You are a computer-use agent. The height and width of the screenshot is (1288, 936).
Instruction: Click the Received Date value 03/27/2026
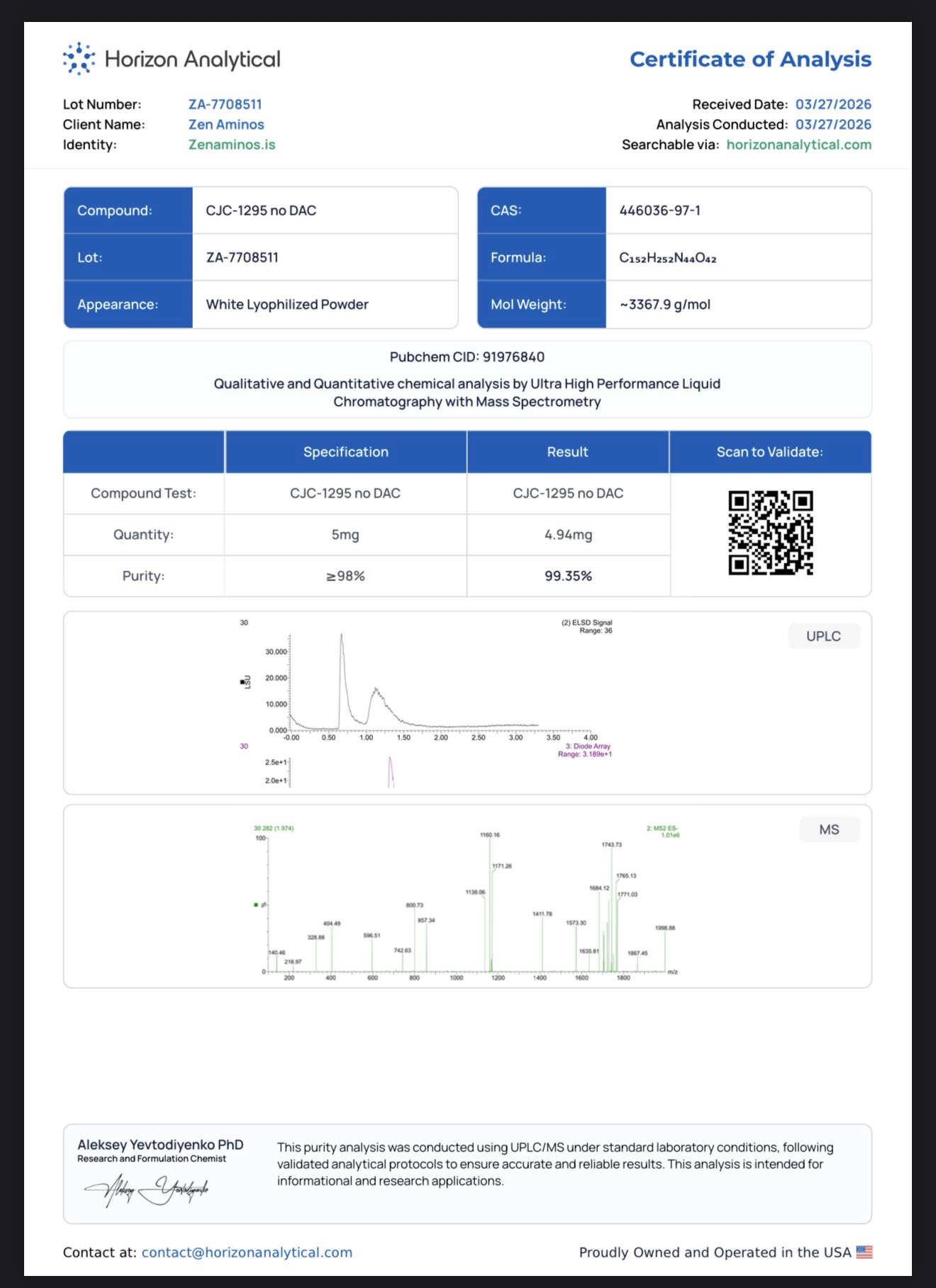tap(833, 104)
